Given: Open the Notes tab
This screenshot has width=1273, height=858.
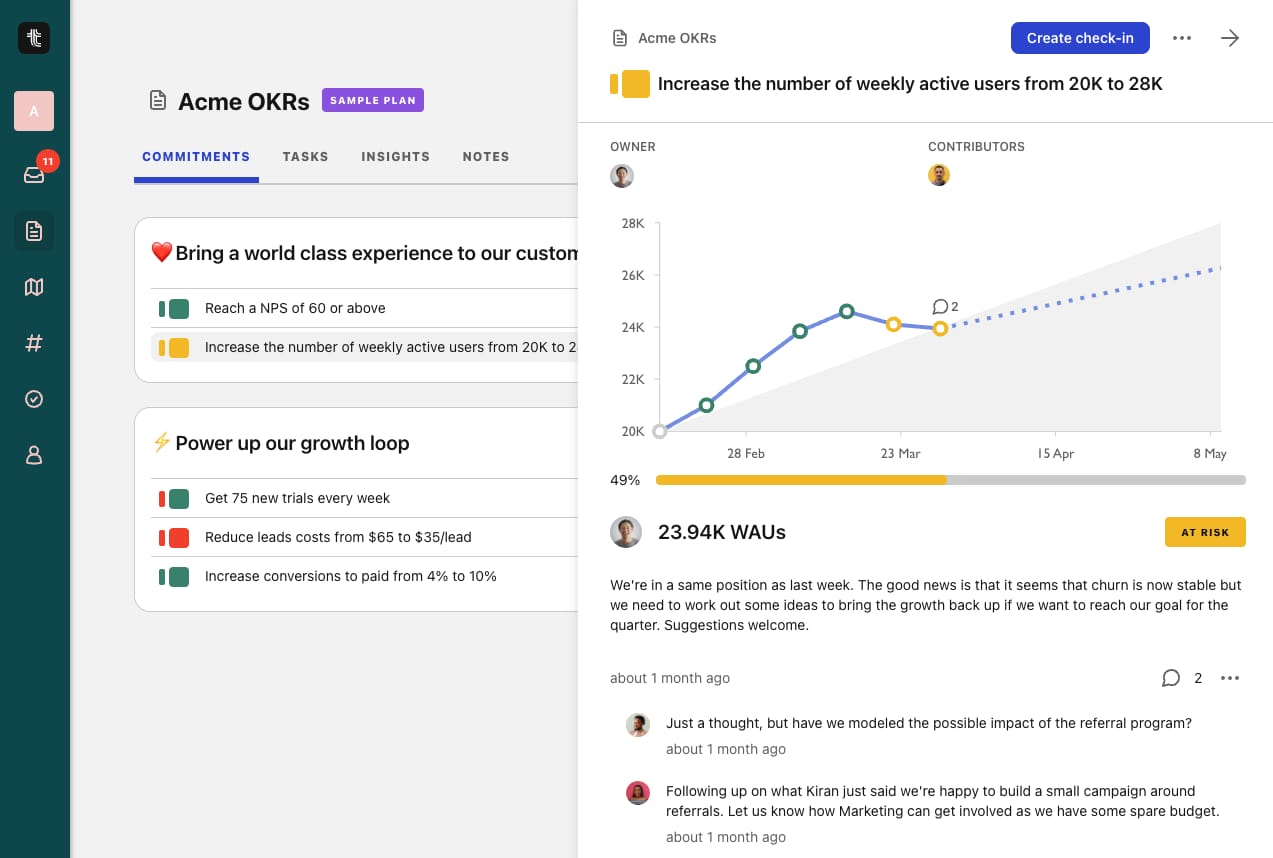Looking at the screenshot, I should (x=486, y=157).
